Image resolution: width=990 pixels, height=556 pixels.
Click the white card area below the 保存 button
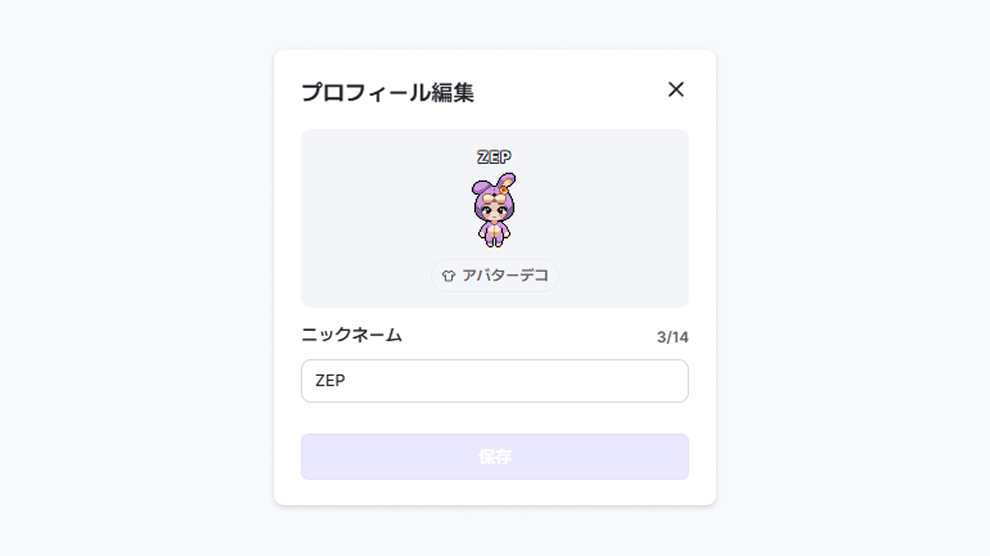tap(495, 492)
